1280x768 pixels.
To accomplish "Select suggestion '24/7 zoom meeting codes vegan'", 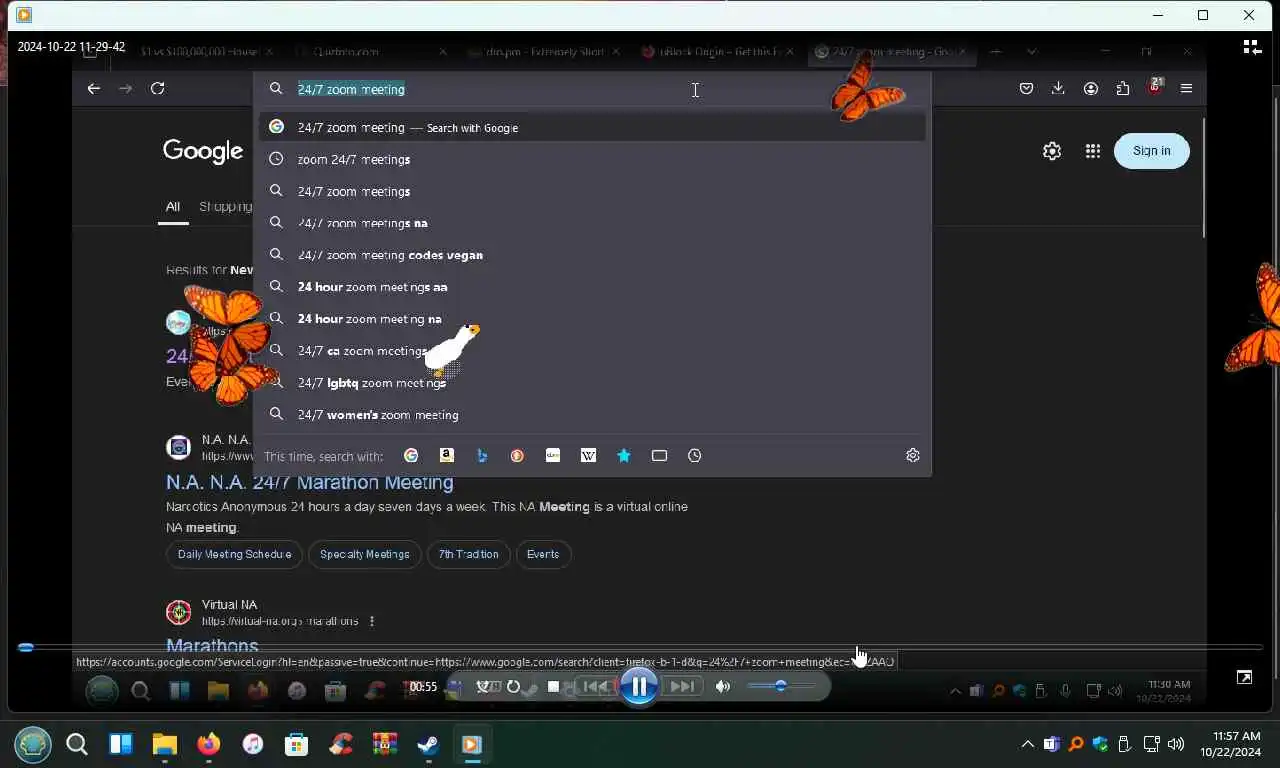I will click(592, 255).
